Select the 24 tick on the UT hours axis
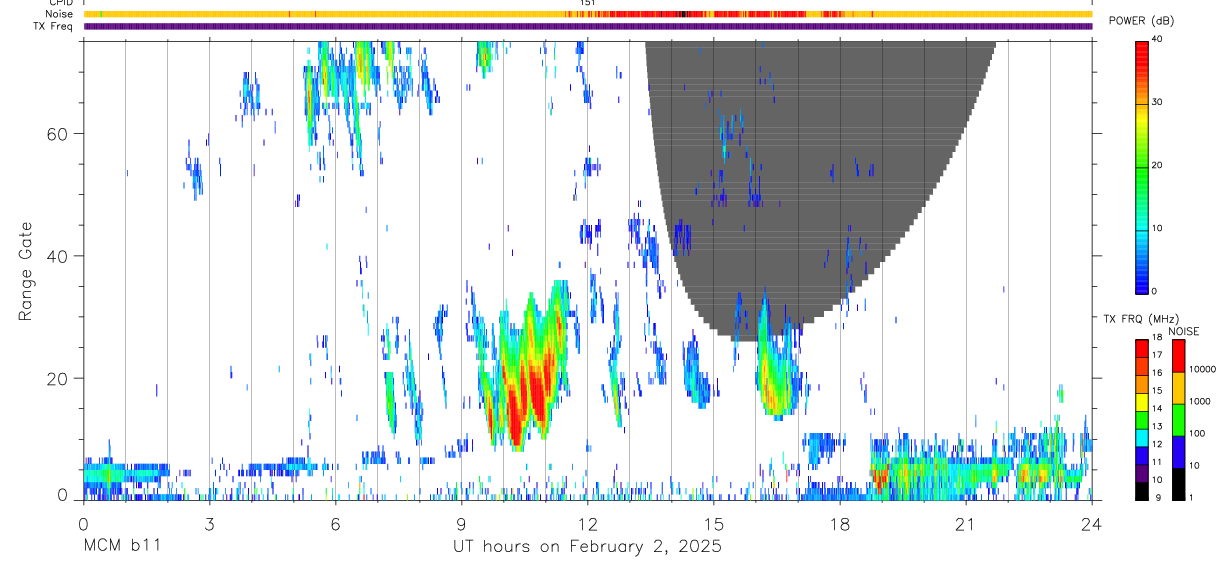The width and height of the screenshot is (1228, 567). (x=1091, y=524)
